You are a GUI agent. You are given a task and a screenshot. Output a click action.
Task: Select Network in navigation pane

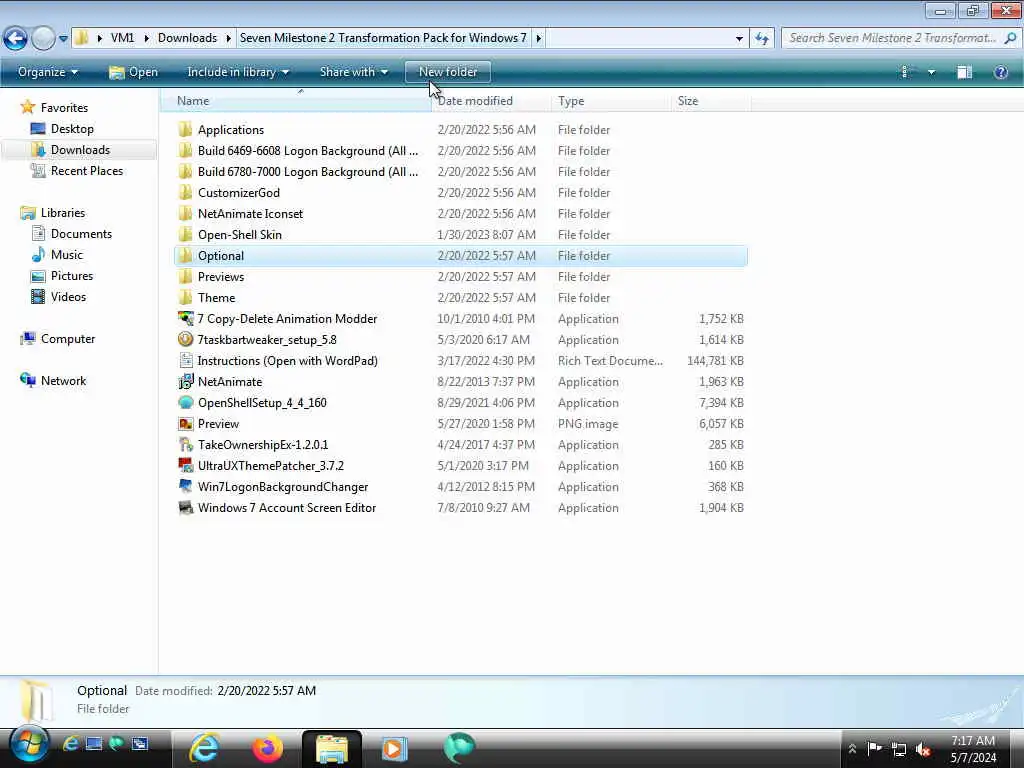pyautogui.click(x=63, y=381)
